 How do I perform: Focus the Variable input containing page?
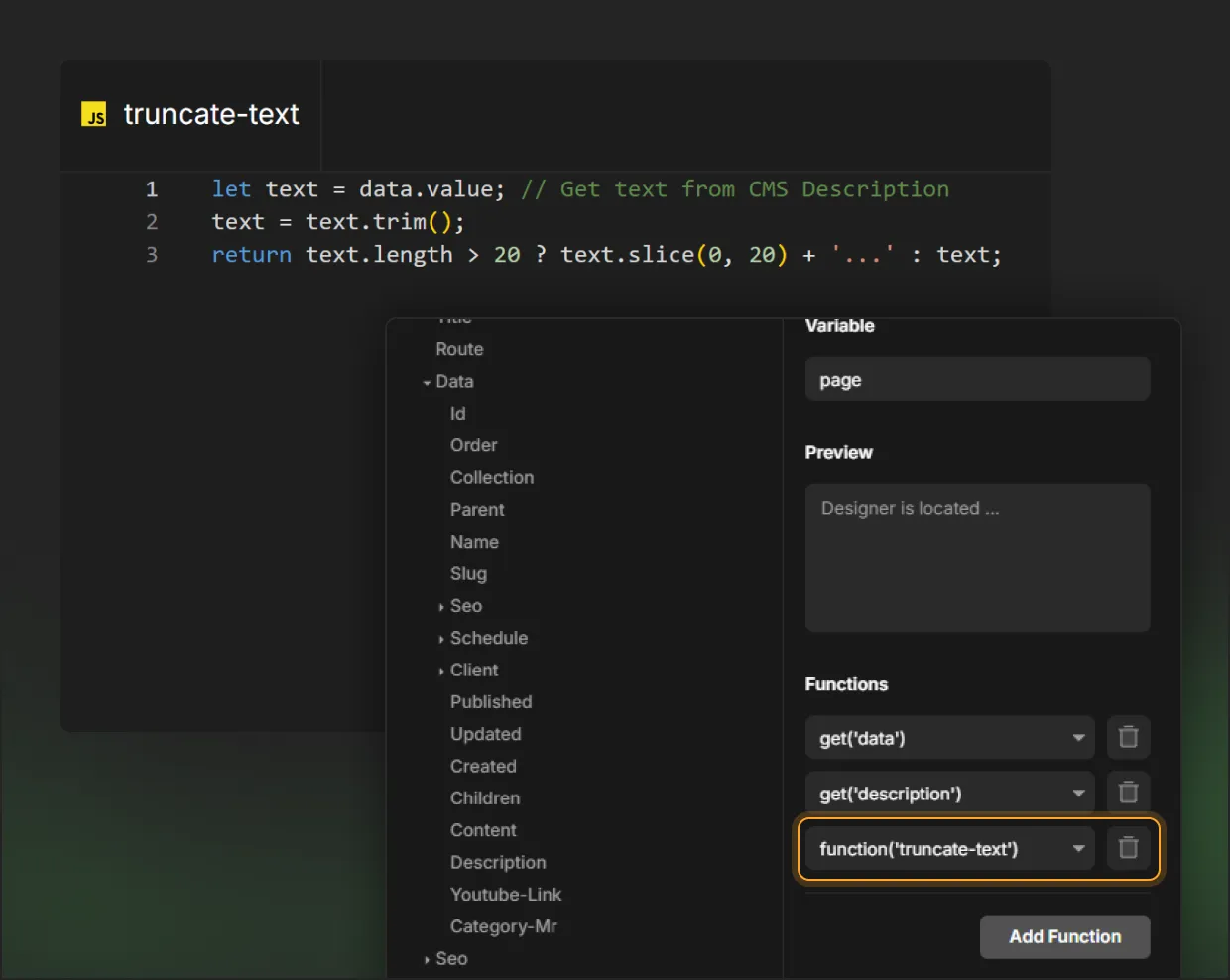(x=977, y=379)
